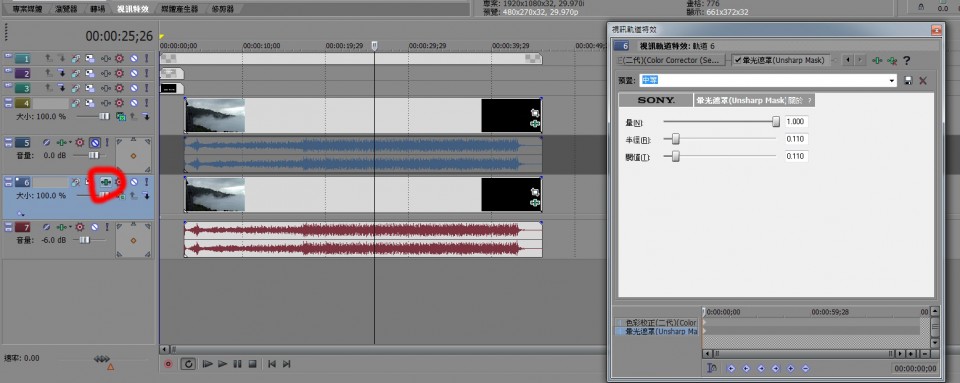Image resolution: width=960 pixels, height=383 pixels.
Task: Click 關於 about link in plug-in header
Action: [795, 100]
